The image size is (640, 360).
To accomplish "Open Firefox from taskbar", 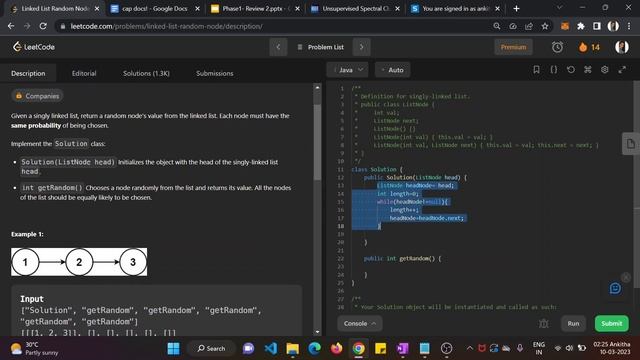I will pyautogui.click(x=337, y=349).
